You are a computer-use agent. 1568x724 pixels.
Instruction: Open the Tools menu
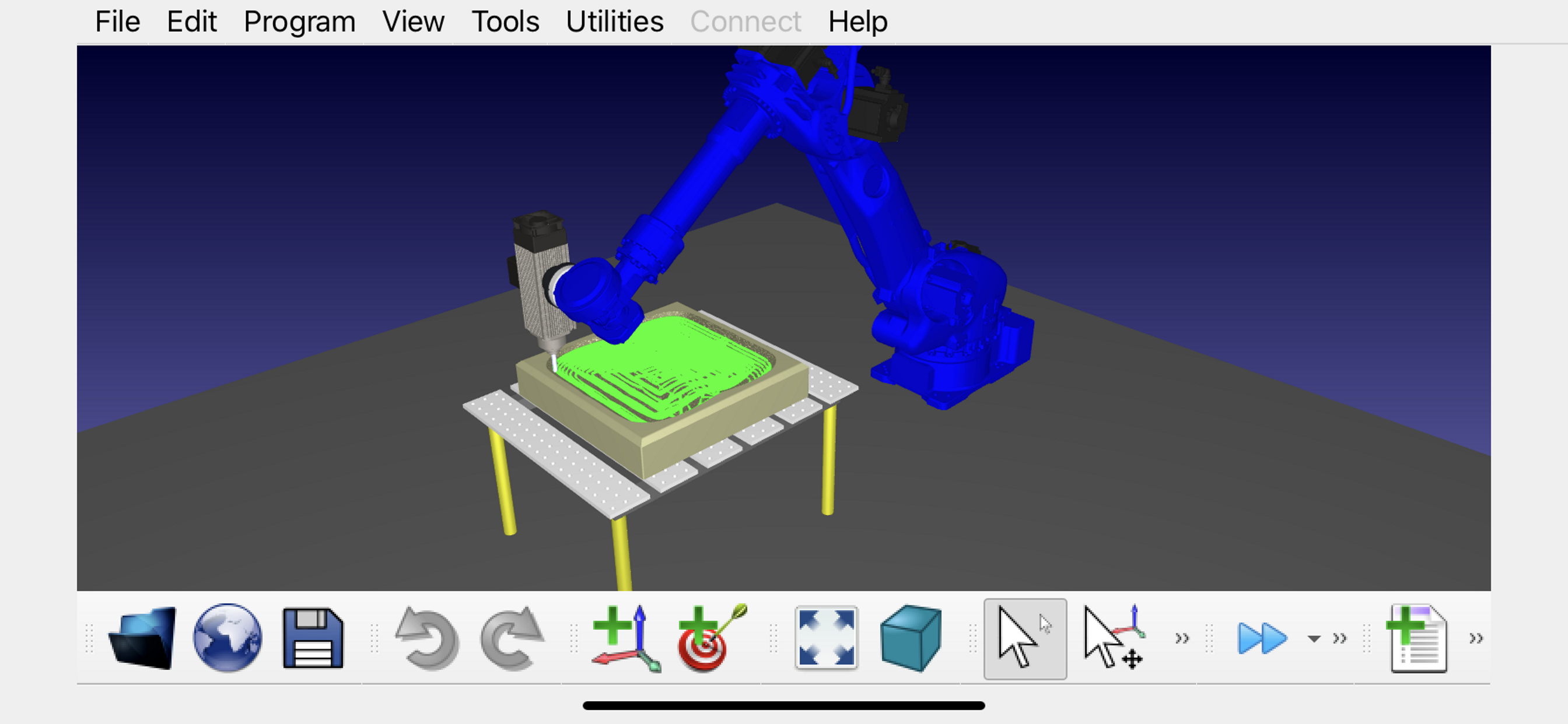pos(505,22)
